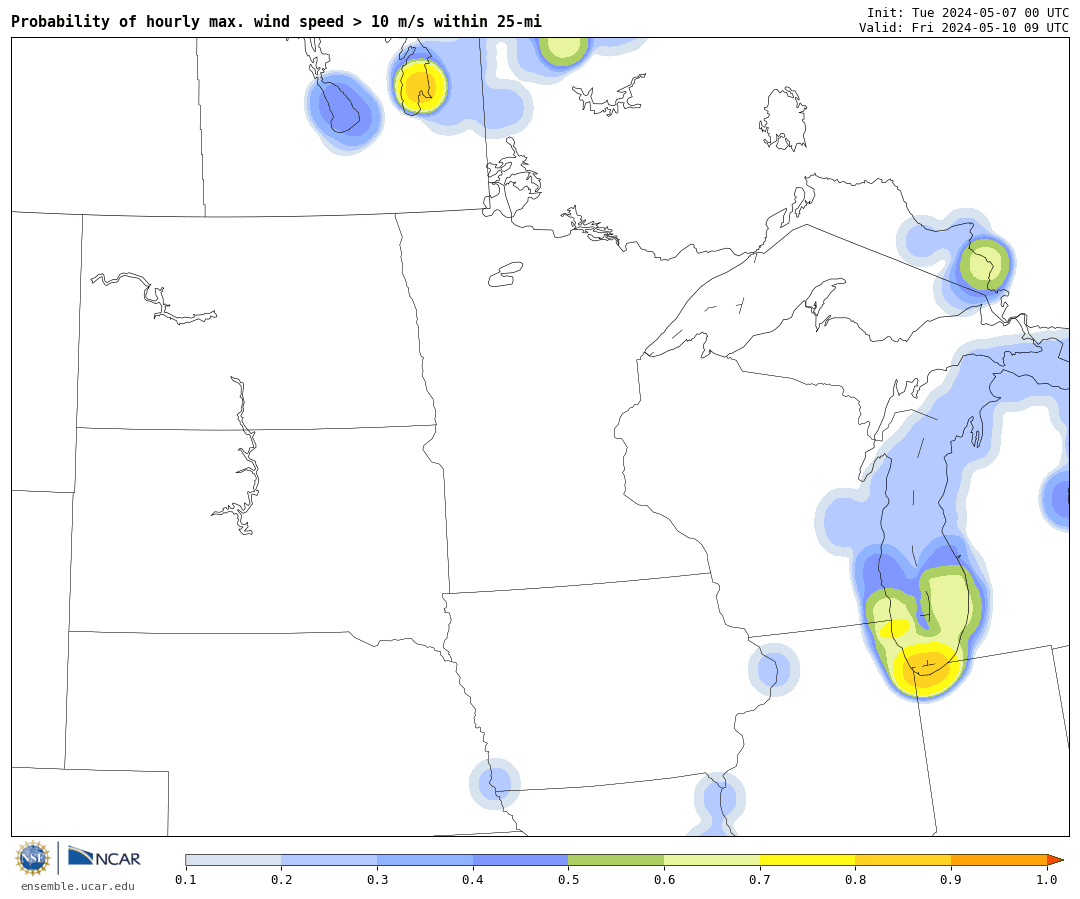The width and height of the screenshot is (1080, 899).
Task: Click the orange-yellow hotspot at southern Lake Michigan
Action: click(x=927, y=669)
